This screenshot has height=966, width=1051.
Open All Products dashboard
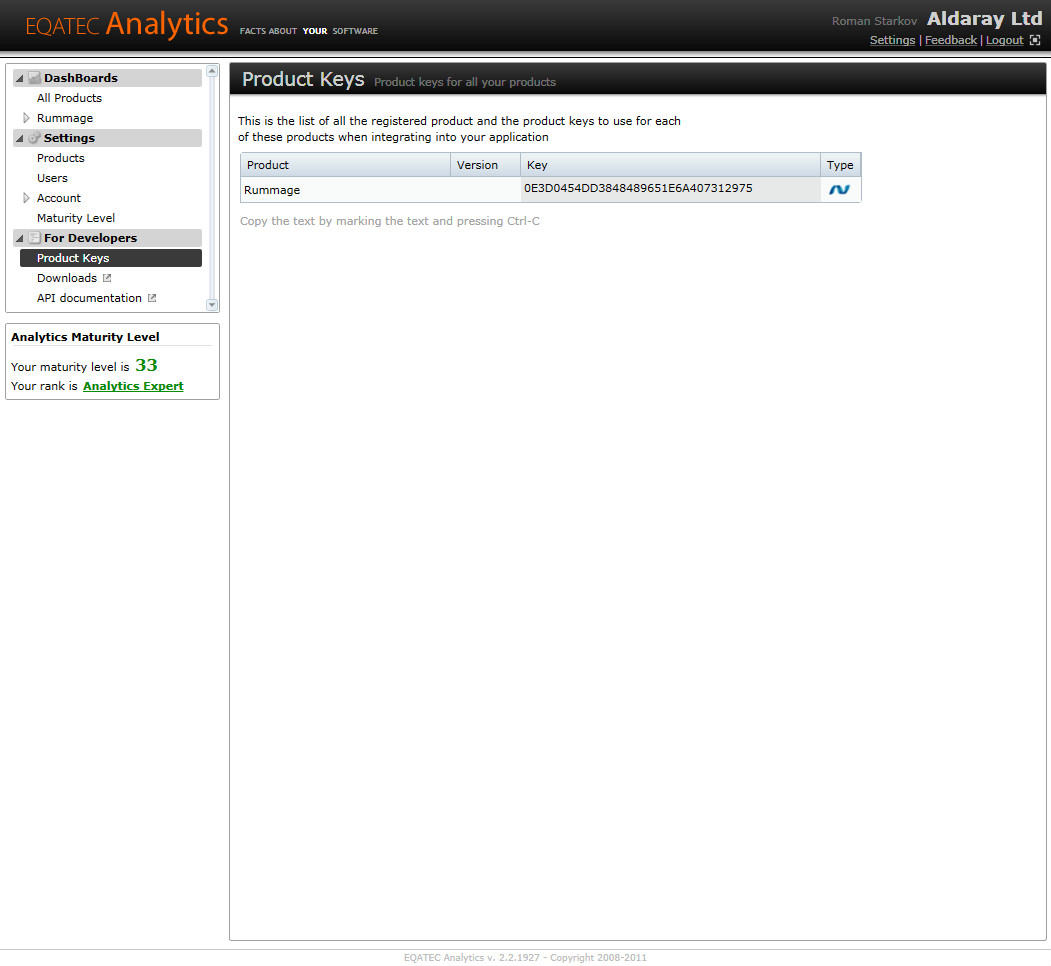click(69, 98)
